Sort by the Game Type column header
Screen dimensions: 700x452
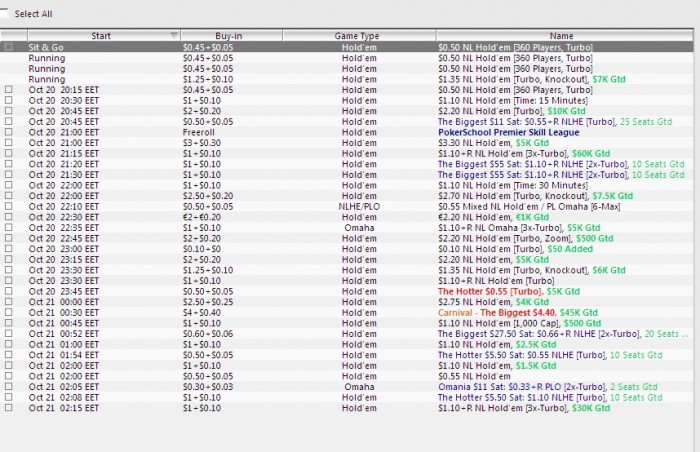click(359, 36)
